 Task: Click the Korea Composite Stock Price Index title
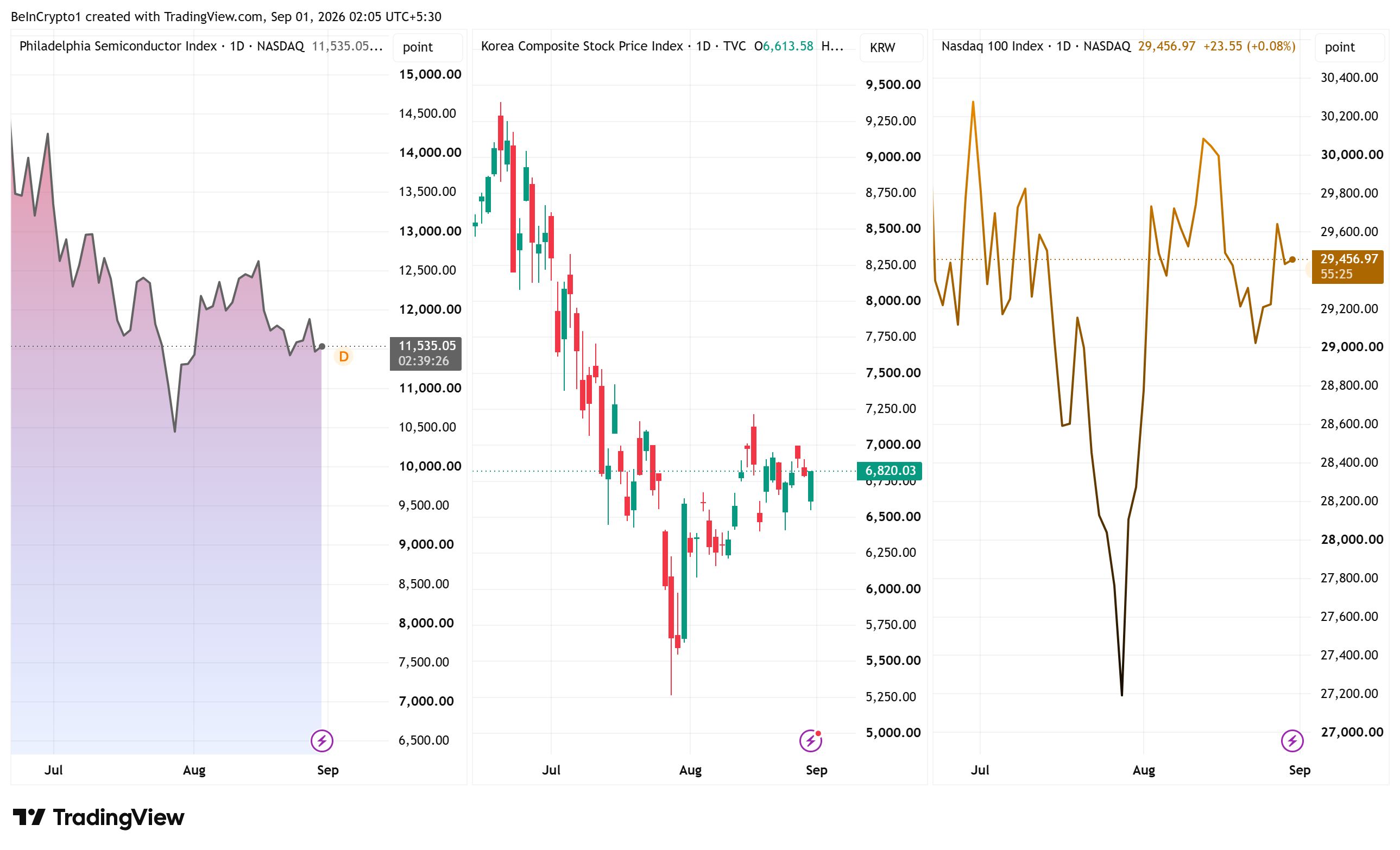click(582, 46)
